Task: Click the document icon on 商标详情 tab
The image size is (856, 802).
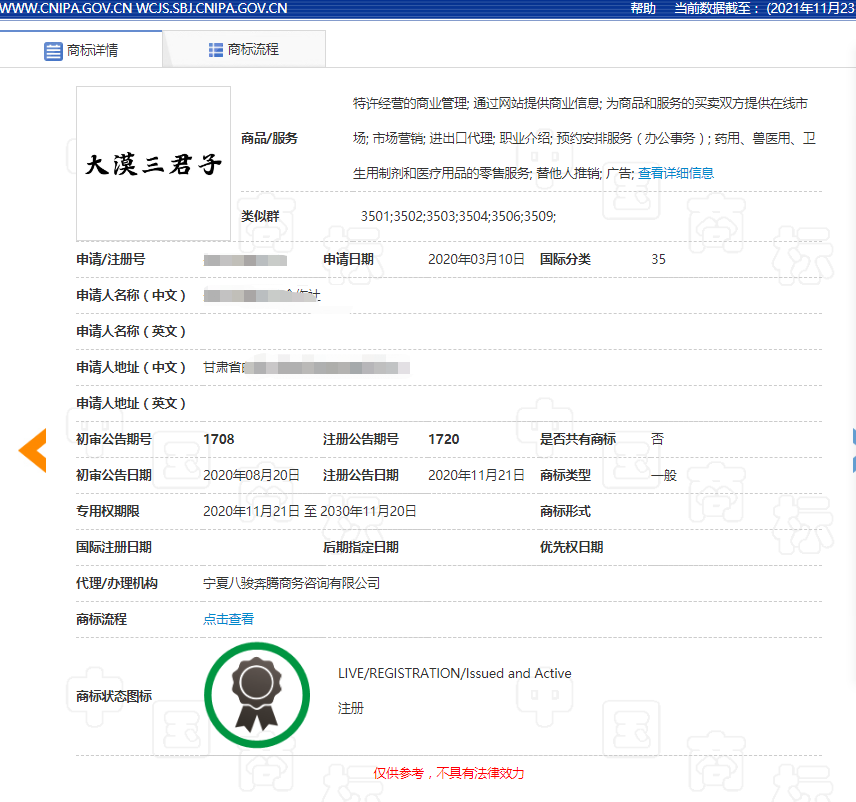Action: pyautogui.click(x=53, y=50)
